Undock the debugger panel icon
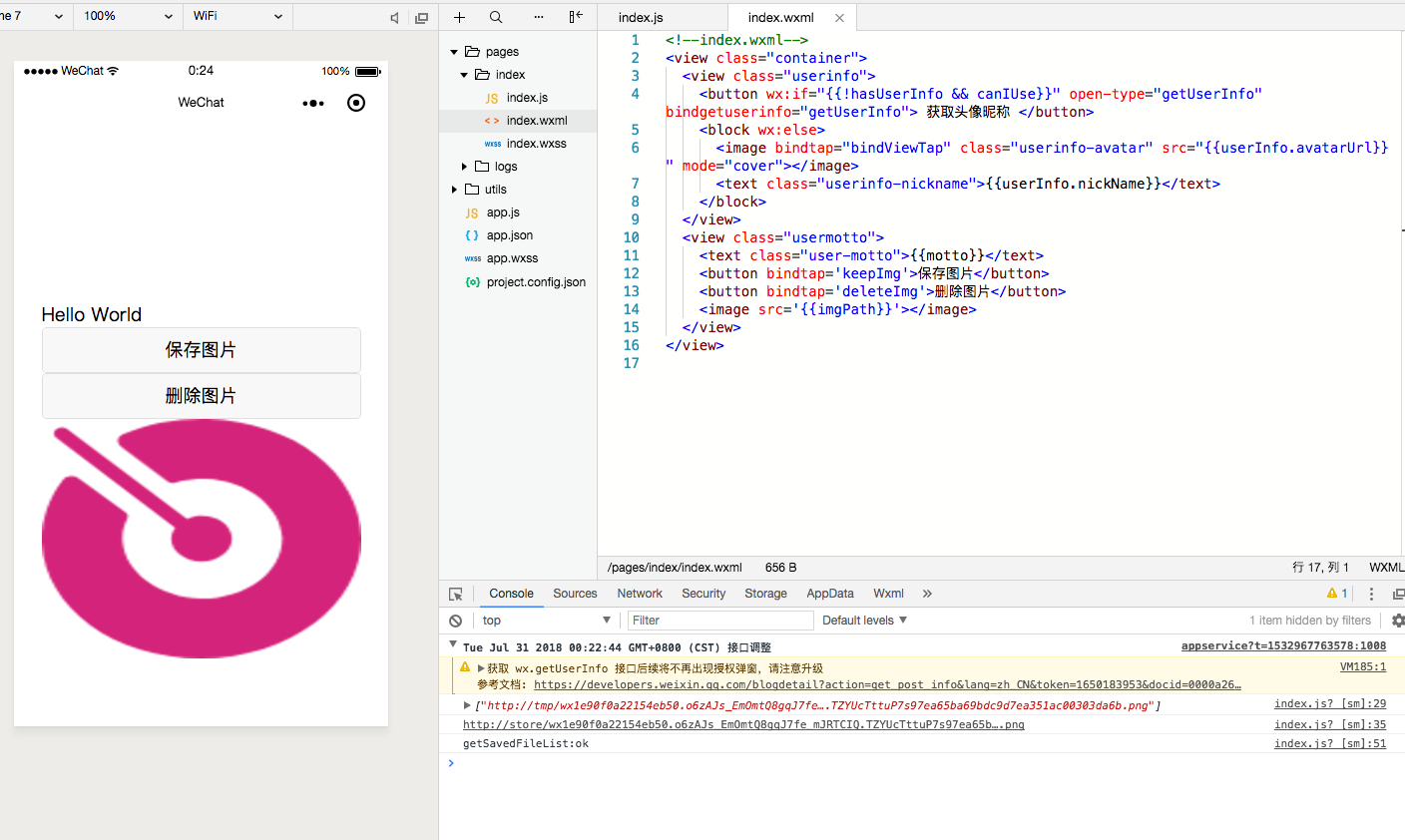The image size is (1405, 840). (x=1398, y=594)
